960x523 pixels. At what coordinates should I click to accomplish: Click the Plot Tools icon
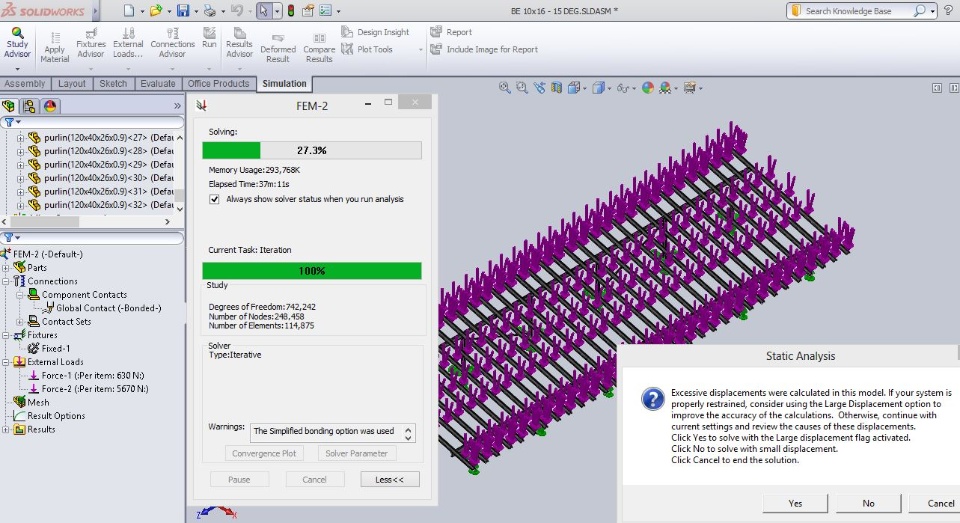367,49
